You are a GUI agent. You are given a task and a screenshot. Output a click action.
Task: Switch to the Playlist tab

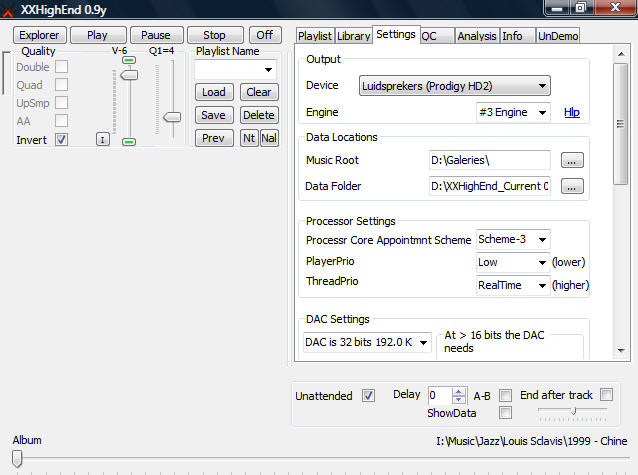(315, 36)
